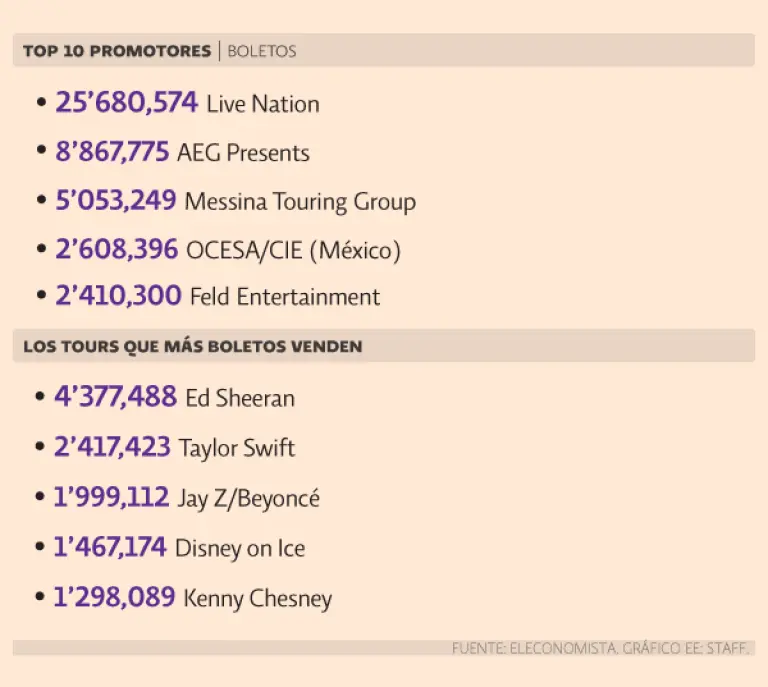
Task: Select the 1'999,112 ticket number
Action: pos(111,497)
